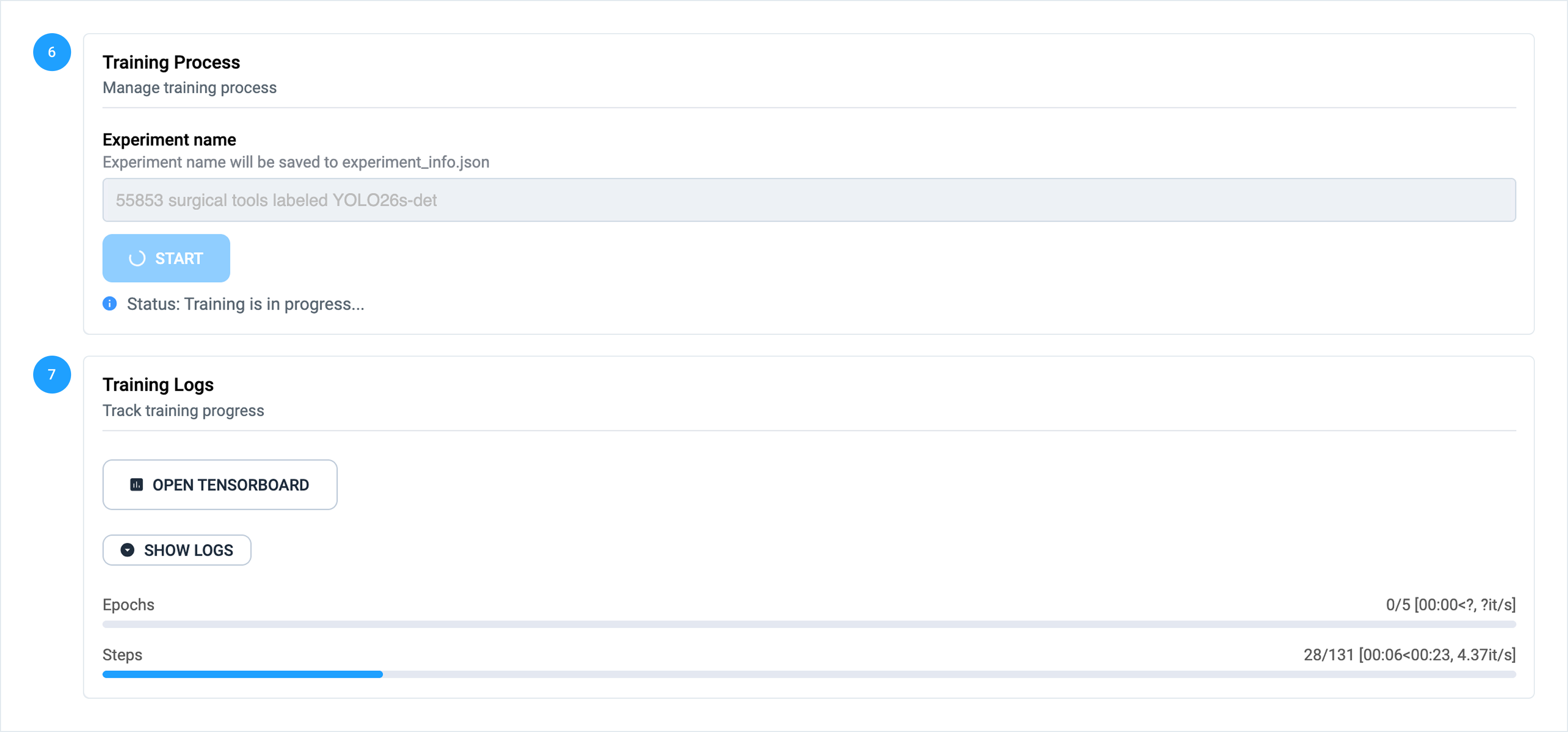The image size is (1568, 732).
Task: Click the TensorBoard chart icon
Action: pyautogui.click(x=136, y=485)
